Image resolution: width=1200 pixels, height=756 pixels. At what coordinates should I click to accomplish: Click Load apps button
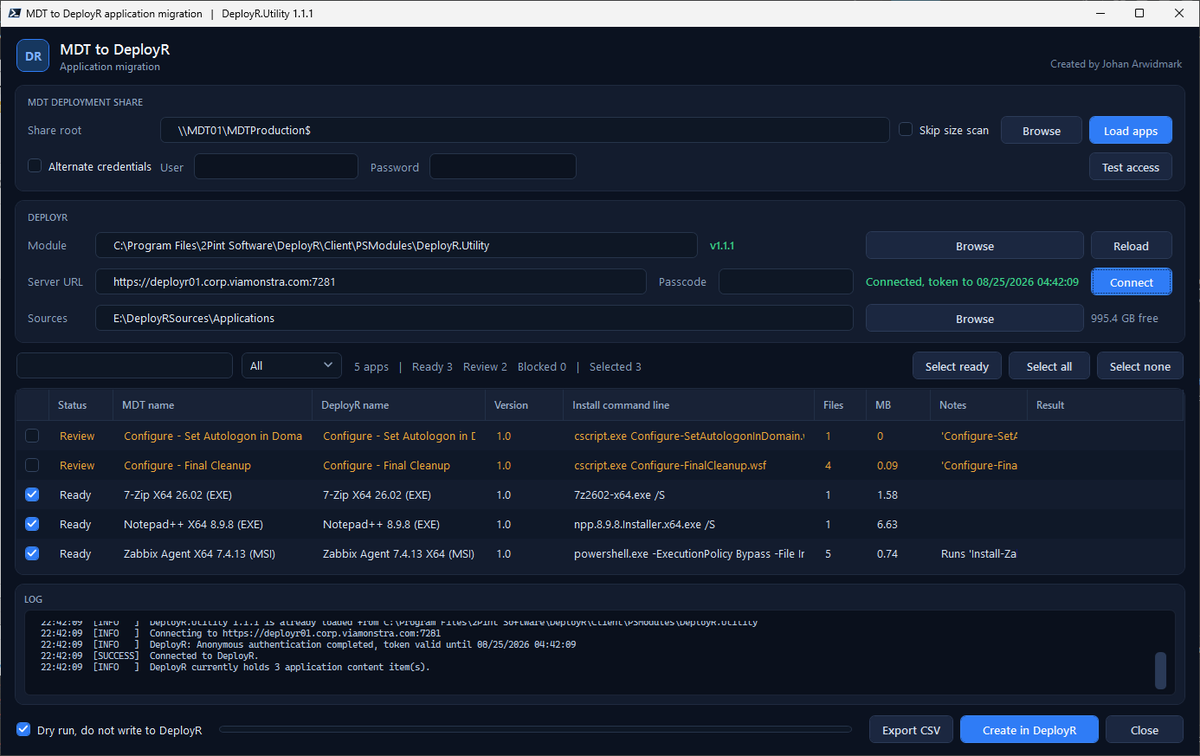click(1130, 131)
